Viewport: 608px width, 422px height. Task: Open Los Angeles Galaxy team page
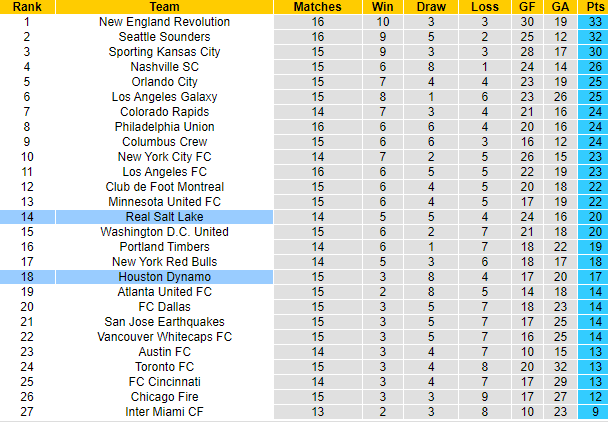pos(164,96)
